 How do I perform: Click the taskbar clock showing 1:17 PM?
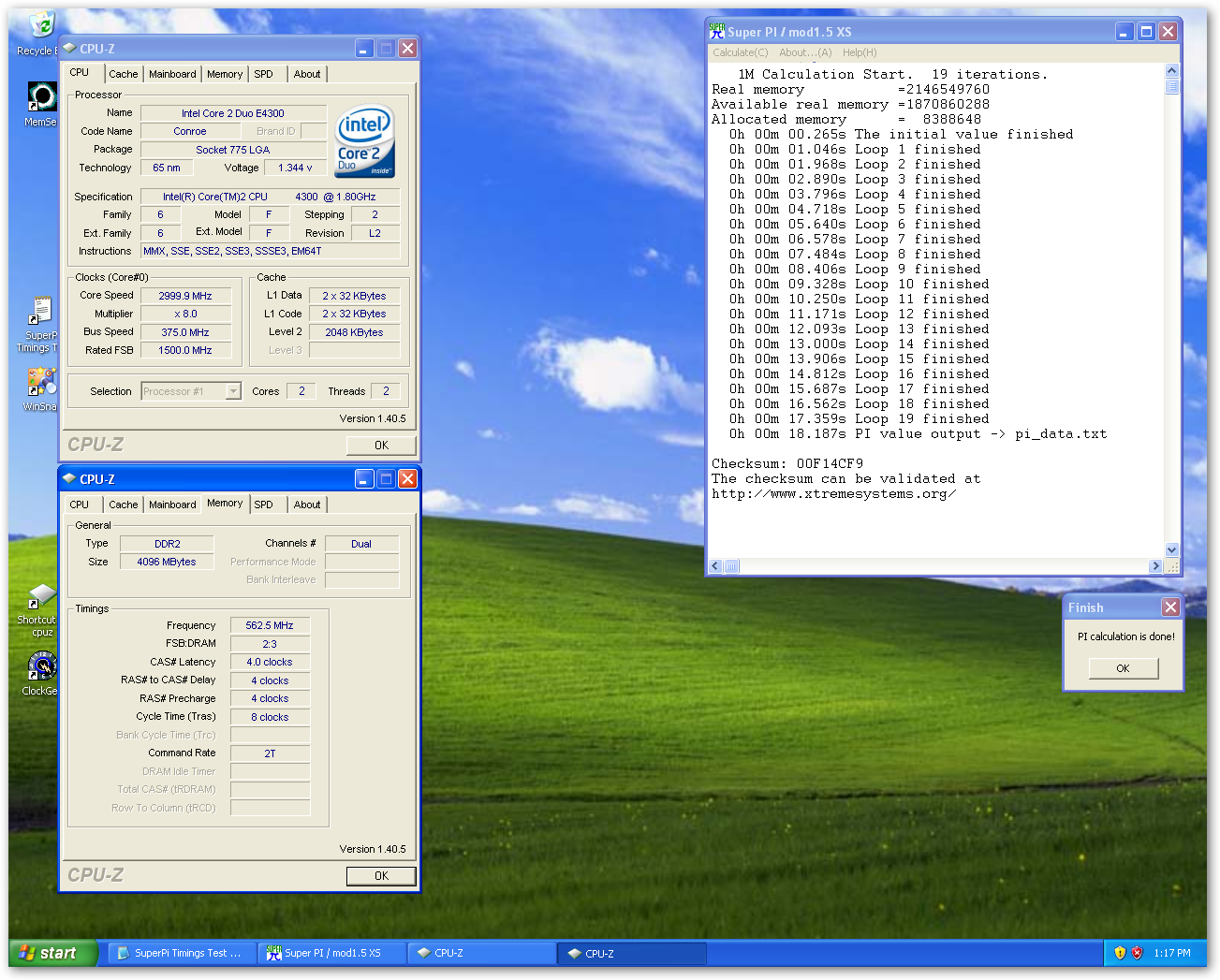click(1172, 953)
